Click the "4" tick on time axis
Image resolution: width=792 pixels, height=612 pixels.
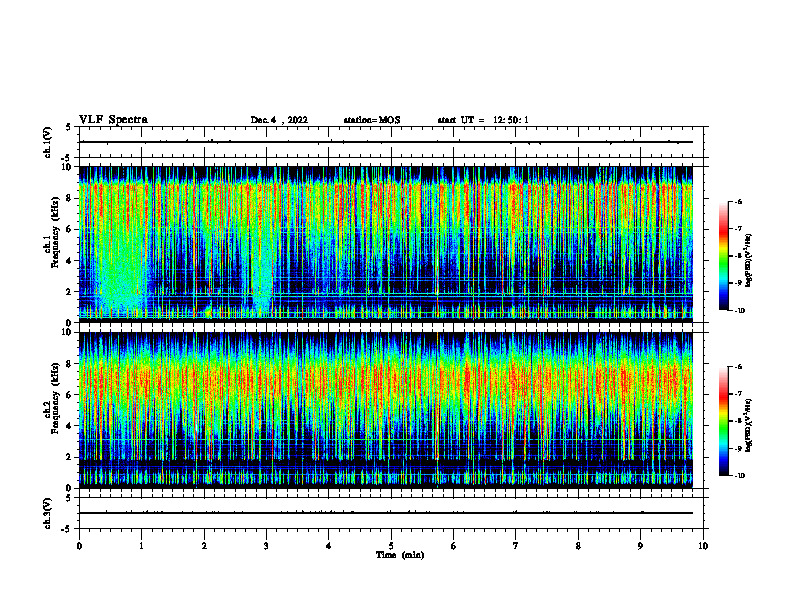pyautogui.click(x=329, y=546)
